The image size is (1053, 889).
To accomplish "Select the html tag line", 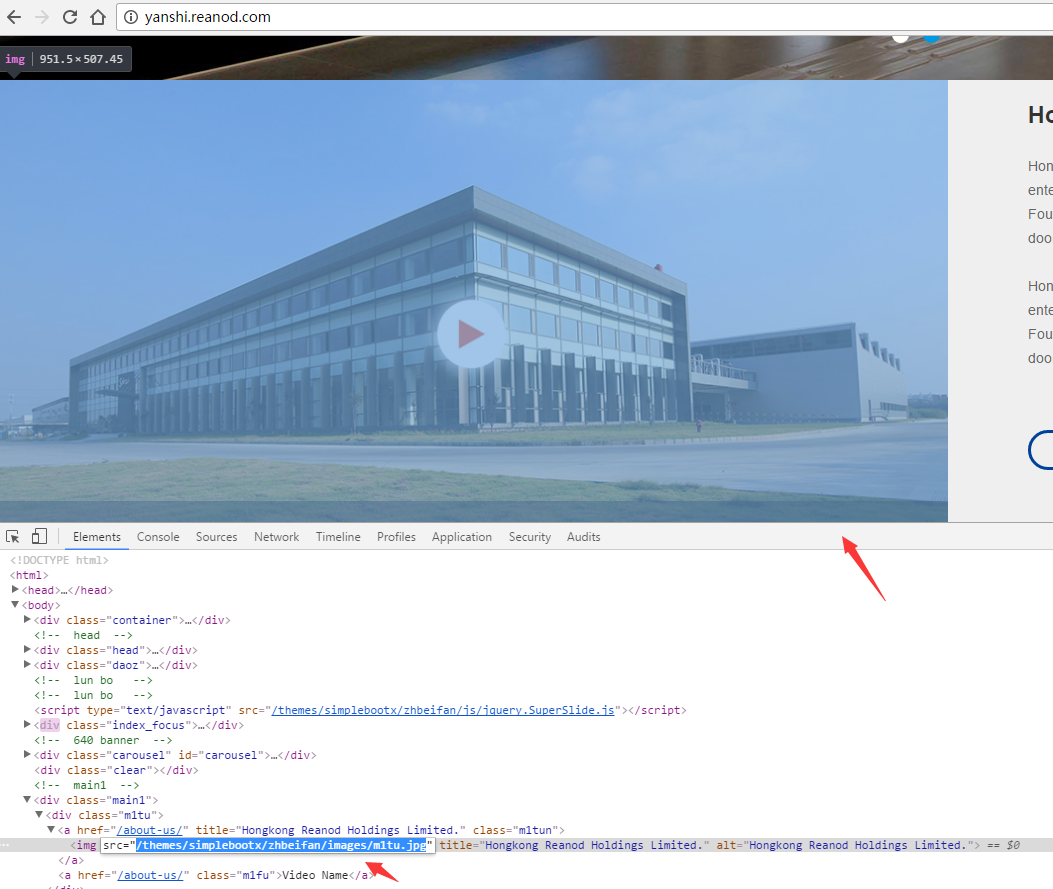I will 29,575.
